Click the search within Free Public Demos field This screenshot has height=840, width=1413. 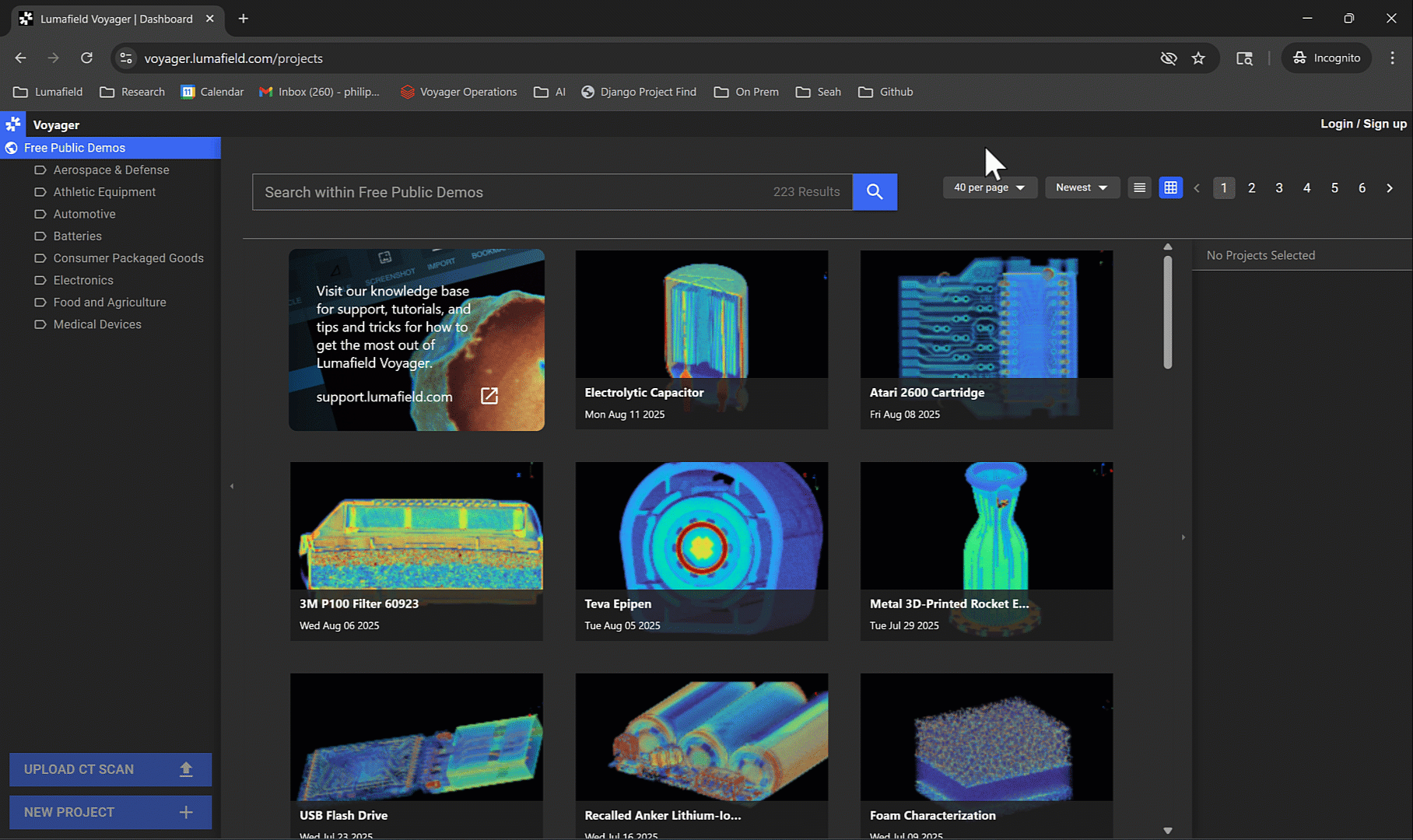point(514,192)
